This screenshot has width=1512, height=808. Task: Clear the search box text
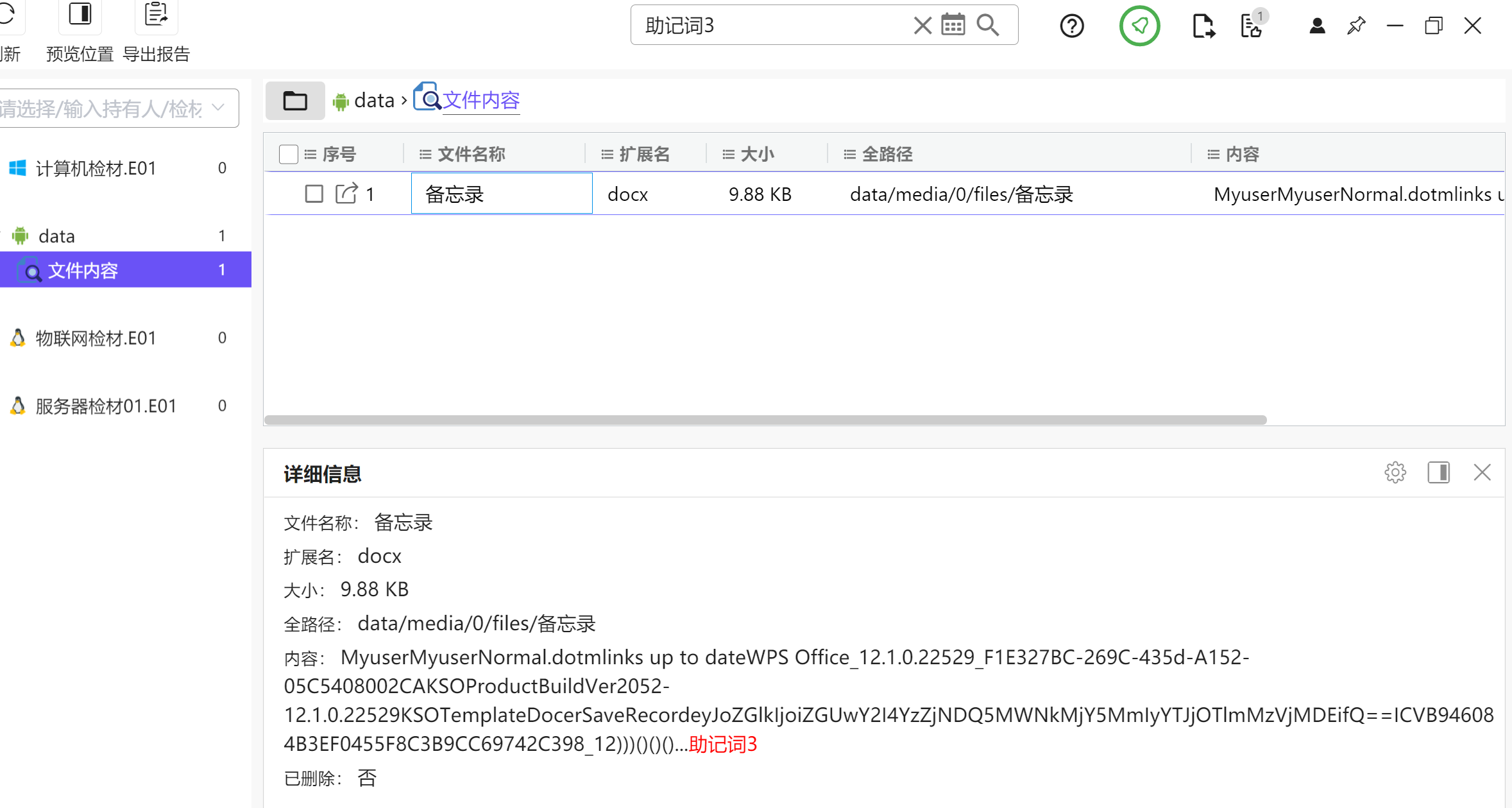click(922, 26)
